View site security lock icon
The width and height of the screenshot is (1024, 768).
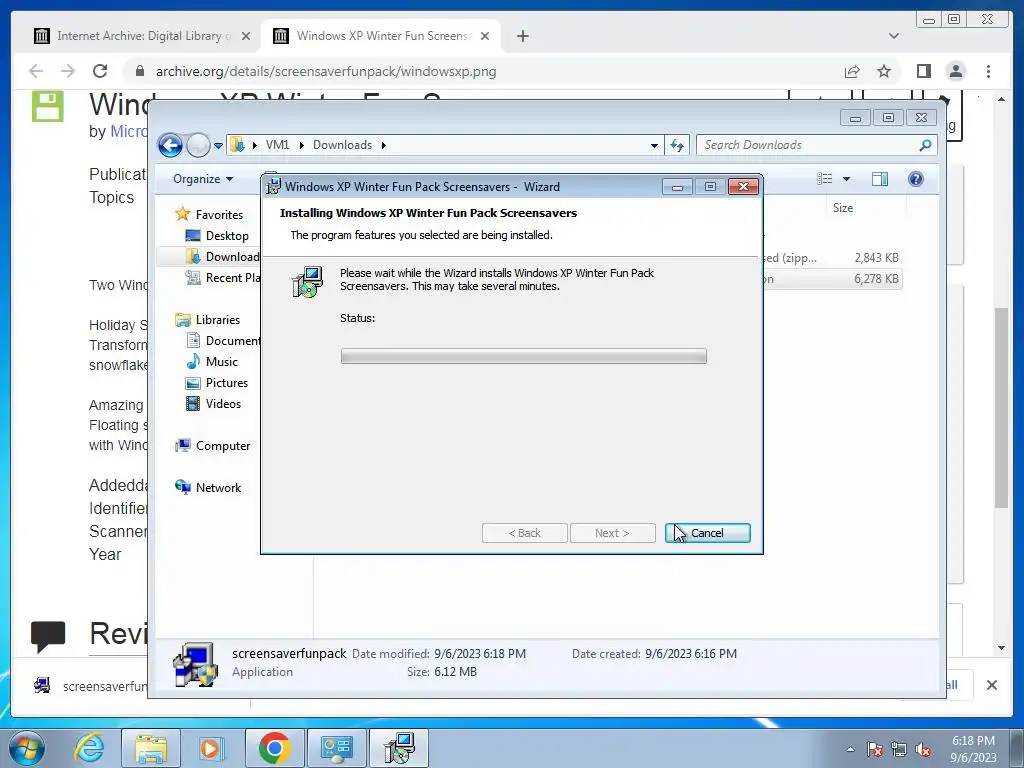139,71
